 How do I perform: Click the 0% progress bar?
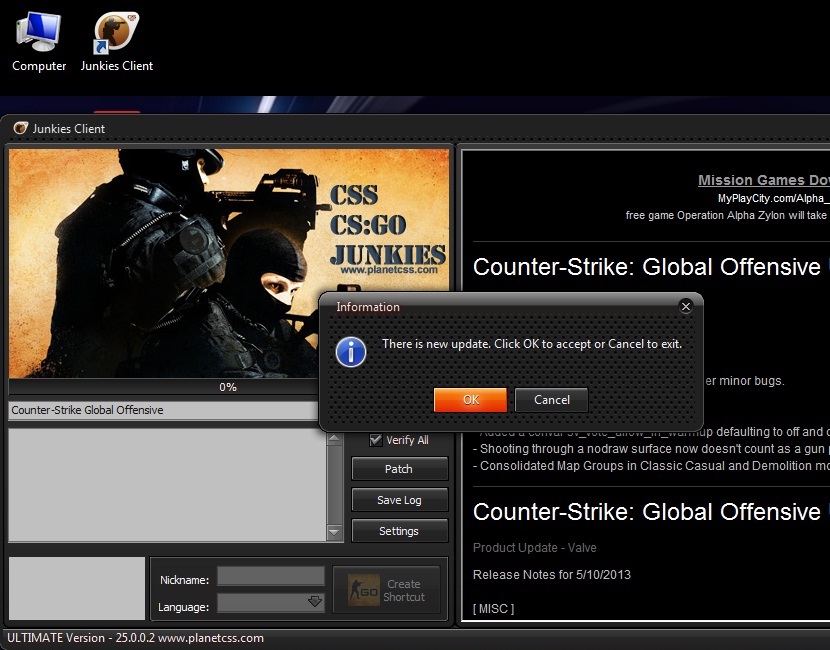164,387
